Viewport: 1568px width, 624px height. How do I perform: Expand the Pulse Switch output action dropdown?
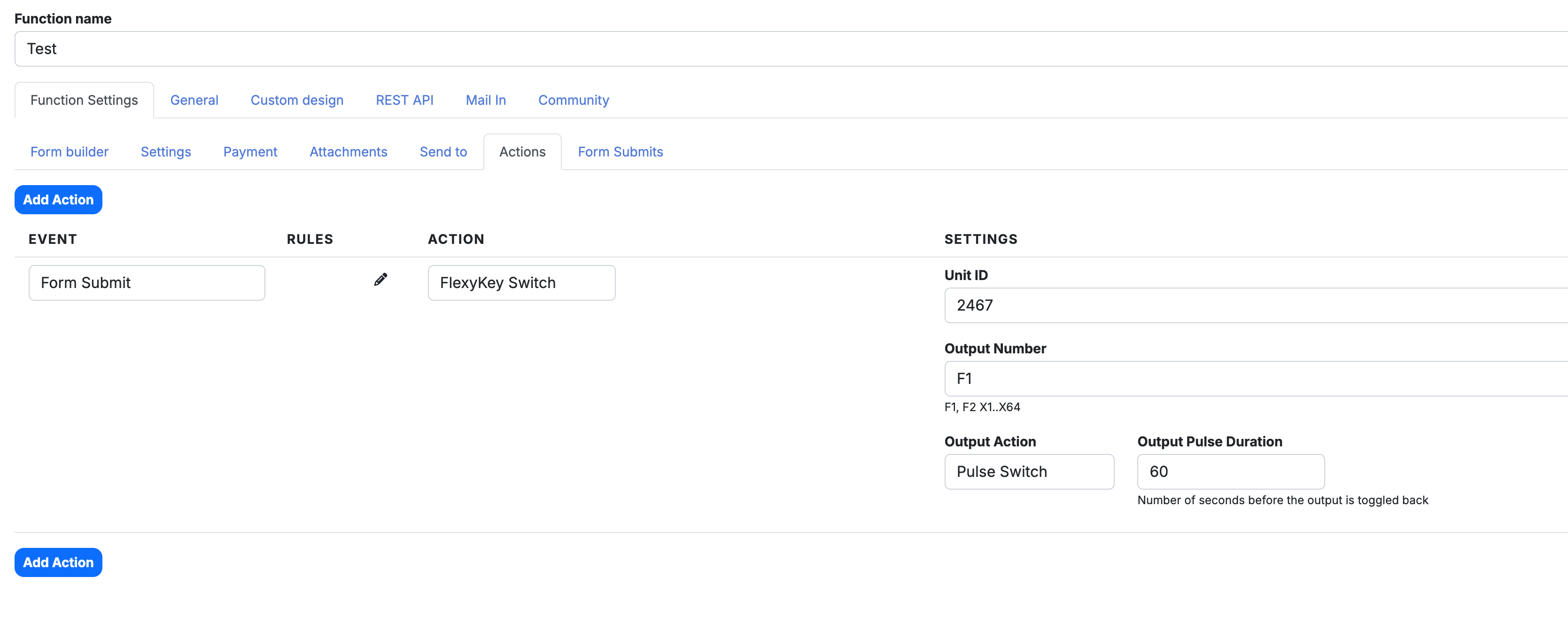(x=1029, y=471)
